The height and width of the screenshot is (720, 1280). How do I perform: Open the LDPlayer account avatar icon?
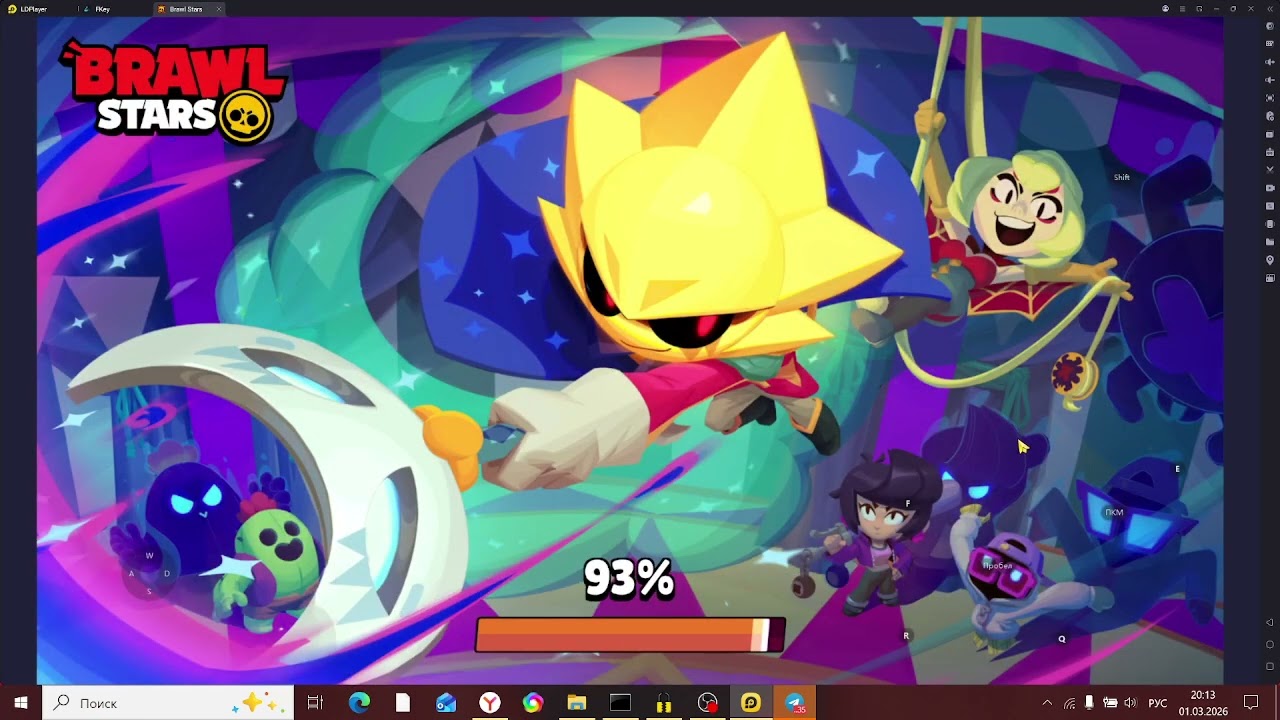(x=1166, y=9)
